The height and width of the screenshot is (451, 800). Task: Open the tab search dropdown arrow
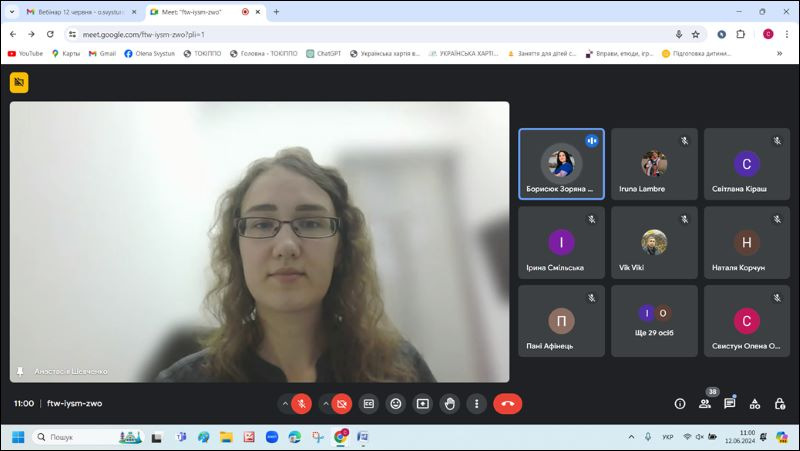tap(12, 12)
